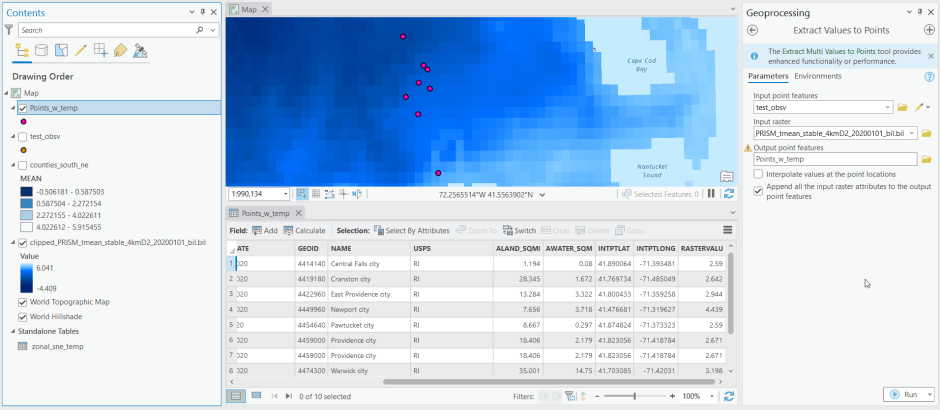Open the basemap catalog icon on map
The height and width of the screenshot is (410, 940).
pos(727,176)
